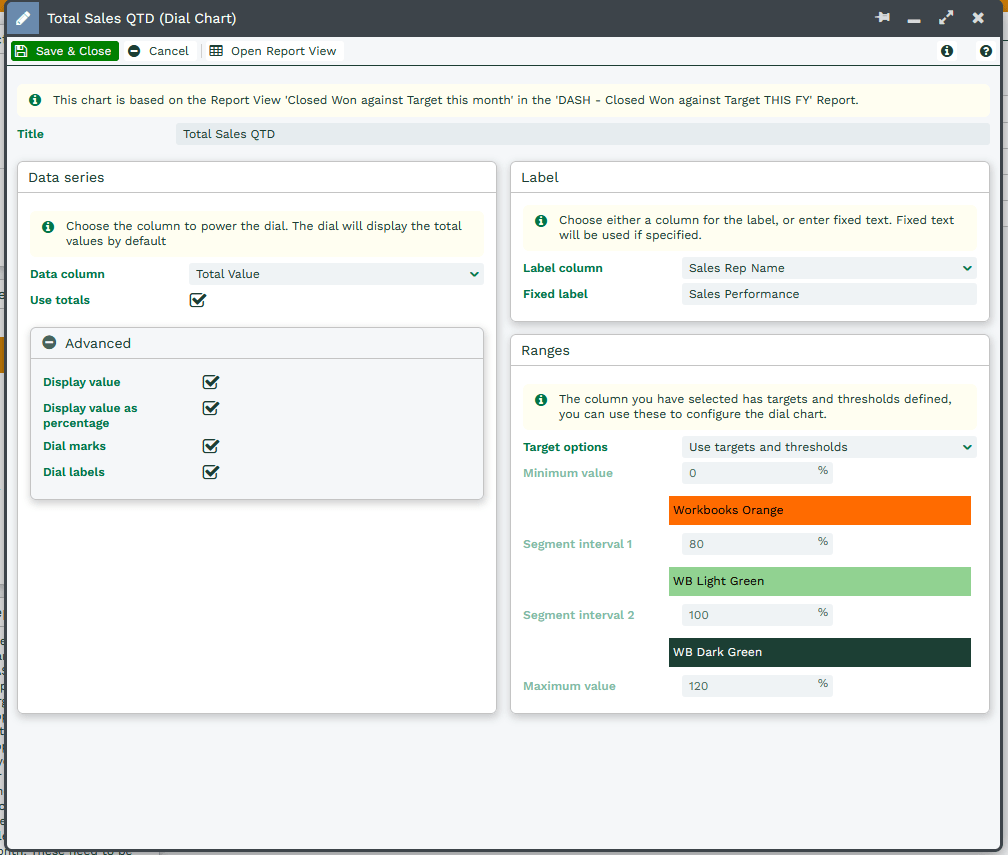Image resolution: width=1008 pixels, height=855 pixels.
Task: Open help via the question mark icon
Action: 986,51
